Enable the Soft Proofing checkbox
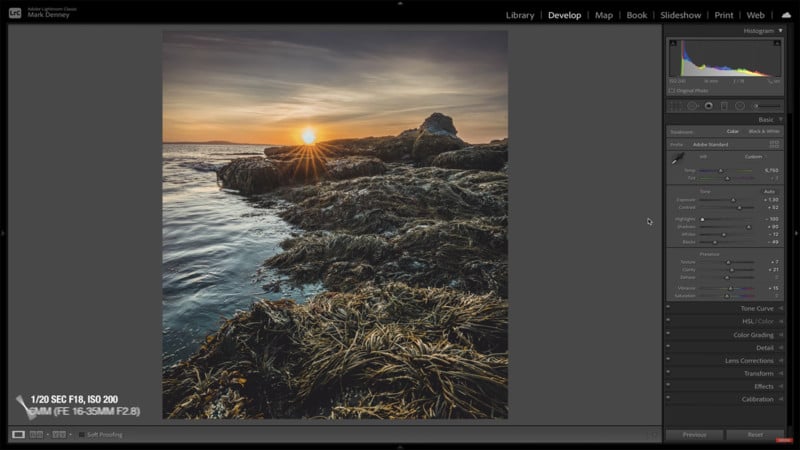 point(82,434)
